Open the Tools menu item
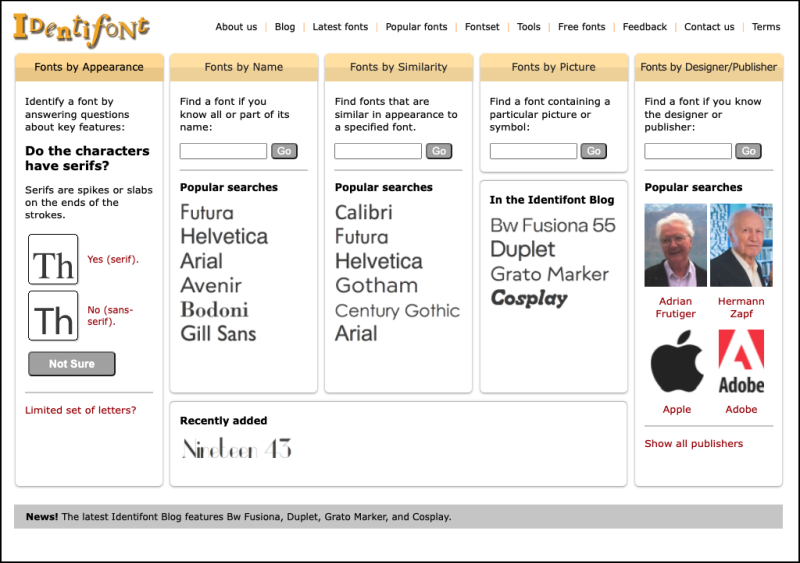 point(529,27)
